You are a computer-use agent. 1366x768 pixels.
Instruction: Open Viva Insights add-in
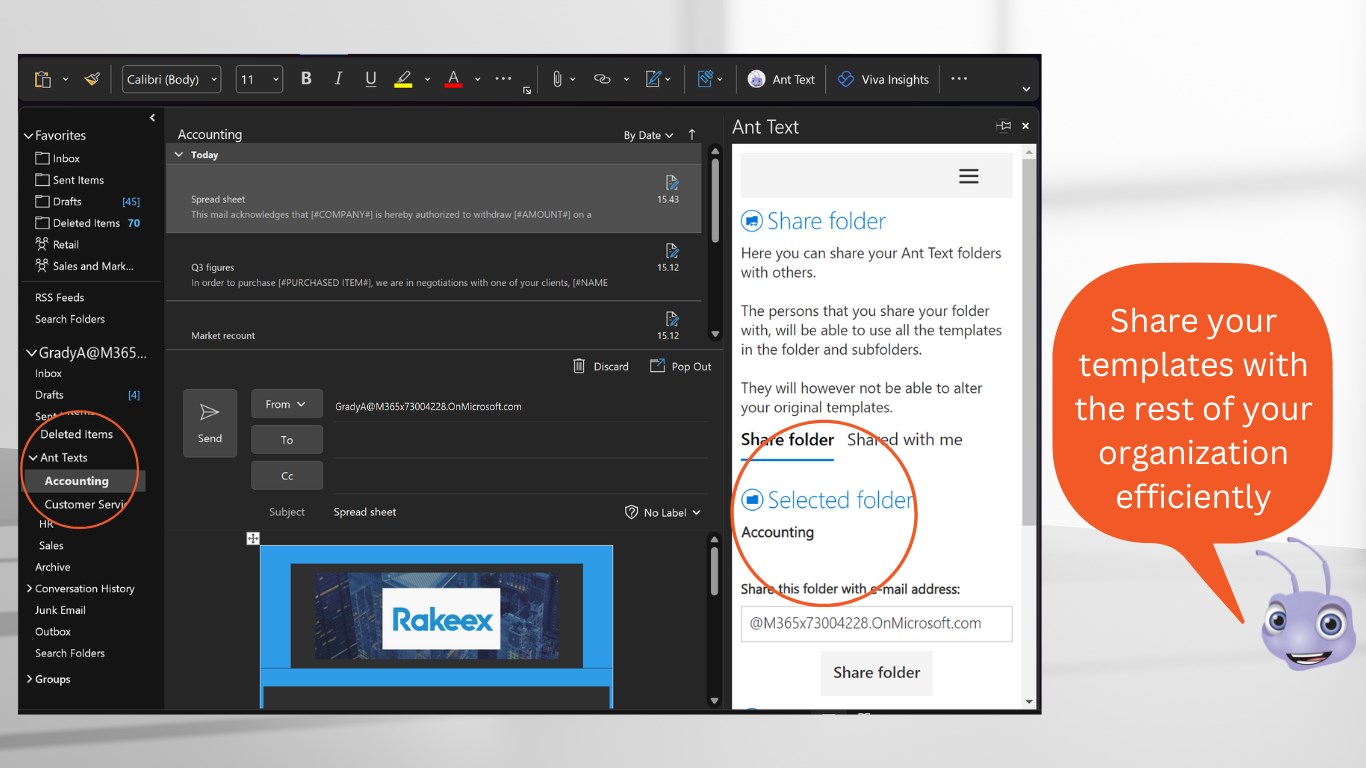coord(883,79)
